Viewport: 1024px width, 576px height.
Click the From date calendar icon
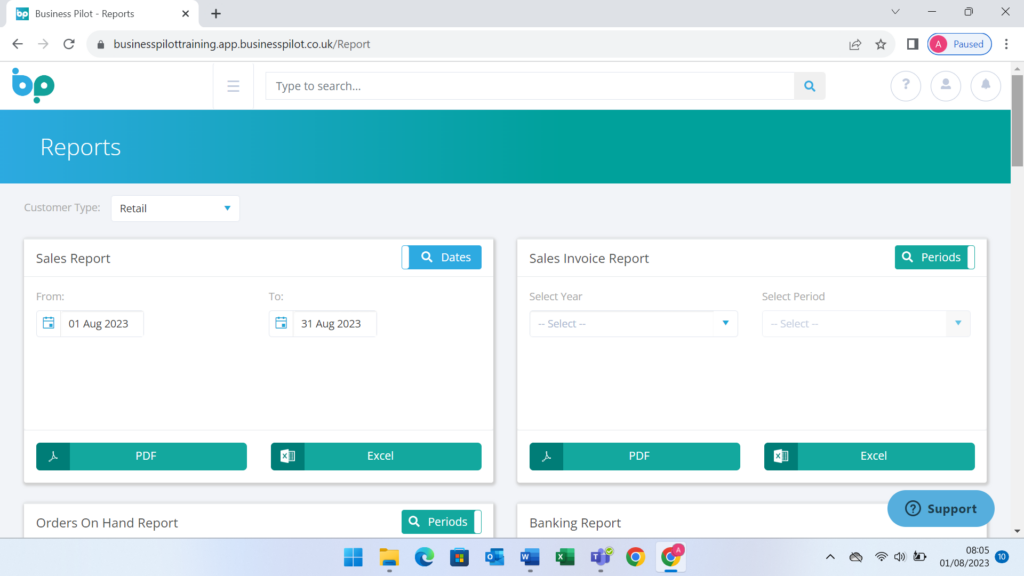click(48, 324)
